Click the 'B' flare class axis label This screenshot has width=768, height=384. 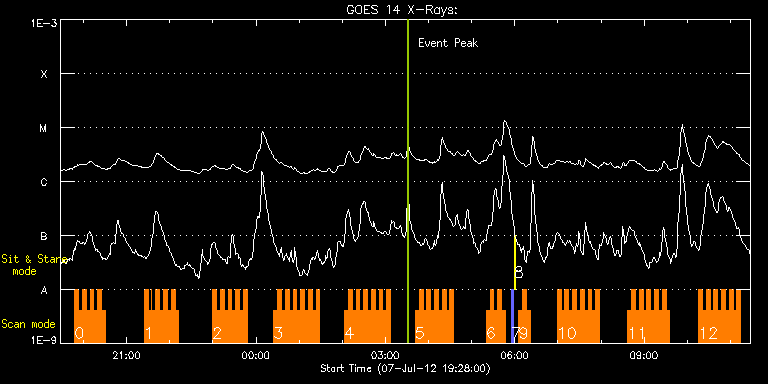point(44,236)
